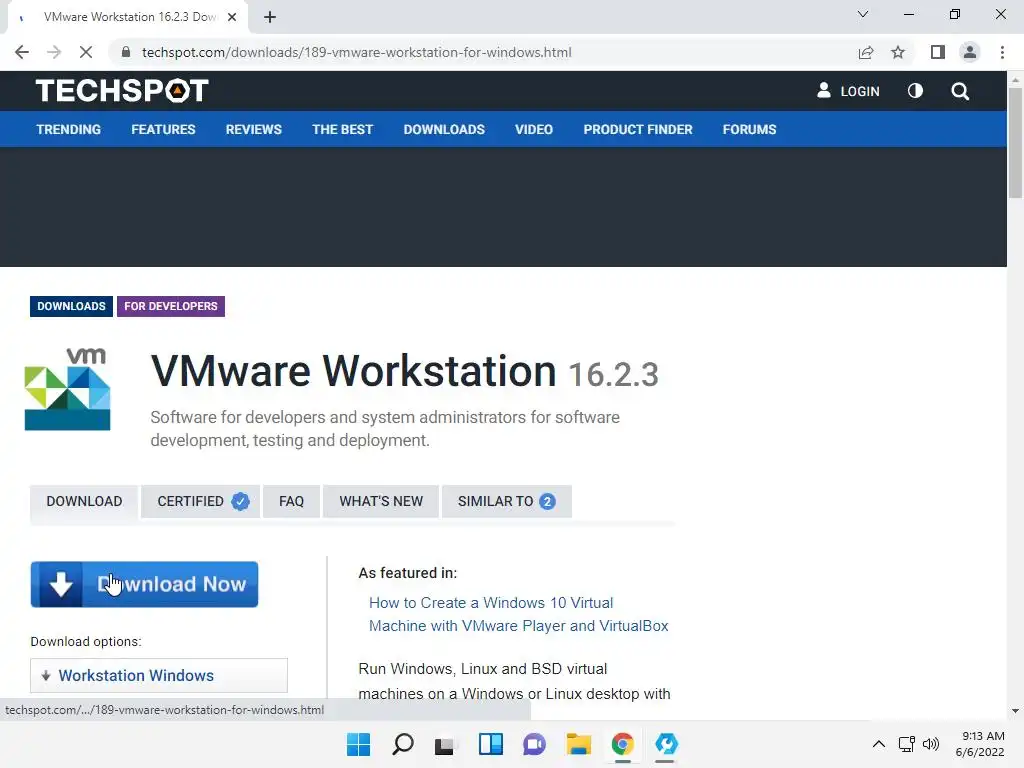The image size is (1024, 768).
Task: Open the blue hexagon app on the taskbar
Action: coord(666,744)
